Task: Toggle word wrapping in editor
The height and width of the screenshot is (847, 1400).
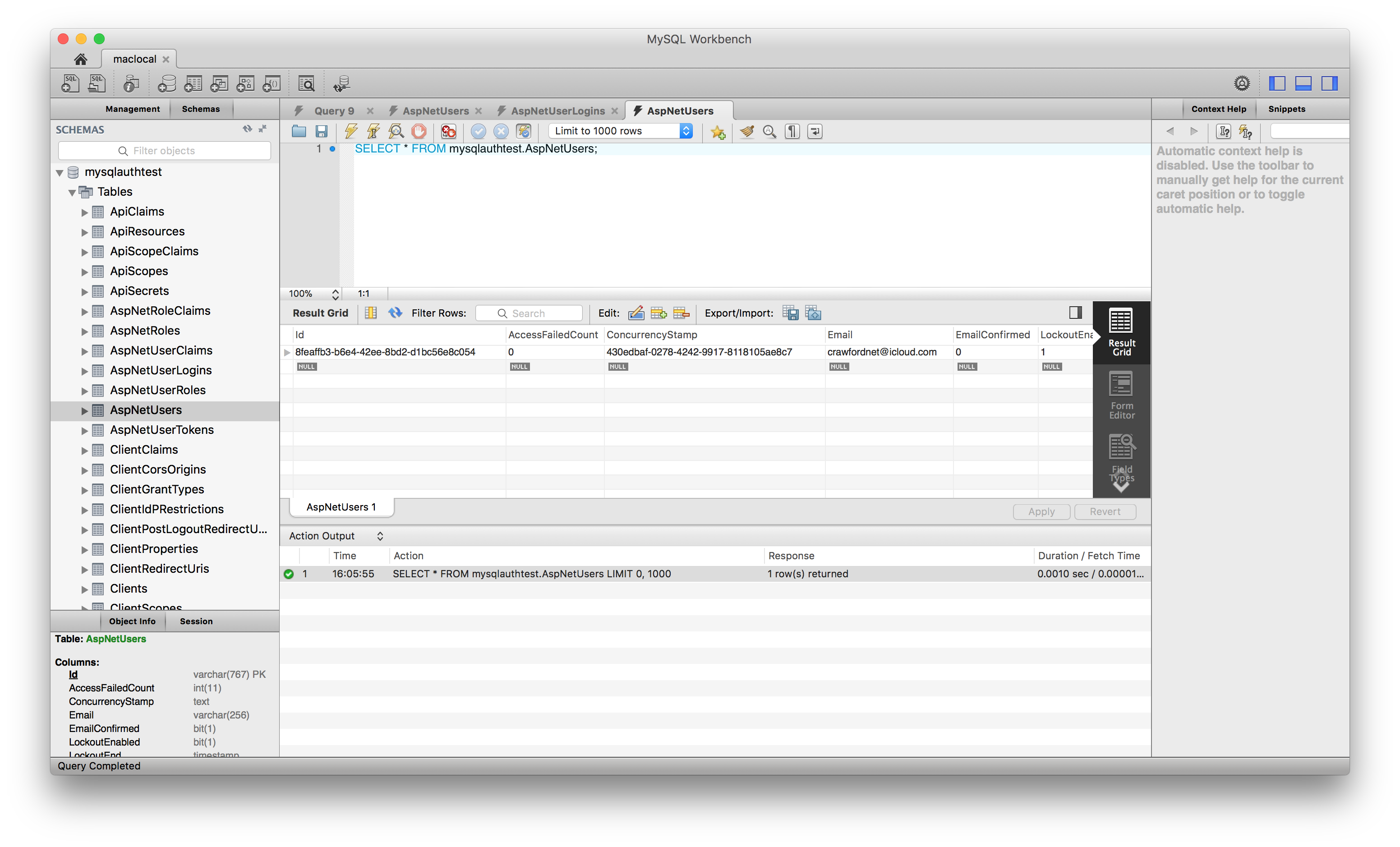Action: coord(815,131)
